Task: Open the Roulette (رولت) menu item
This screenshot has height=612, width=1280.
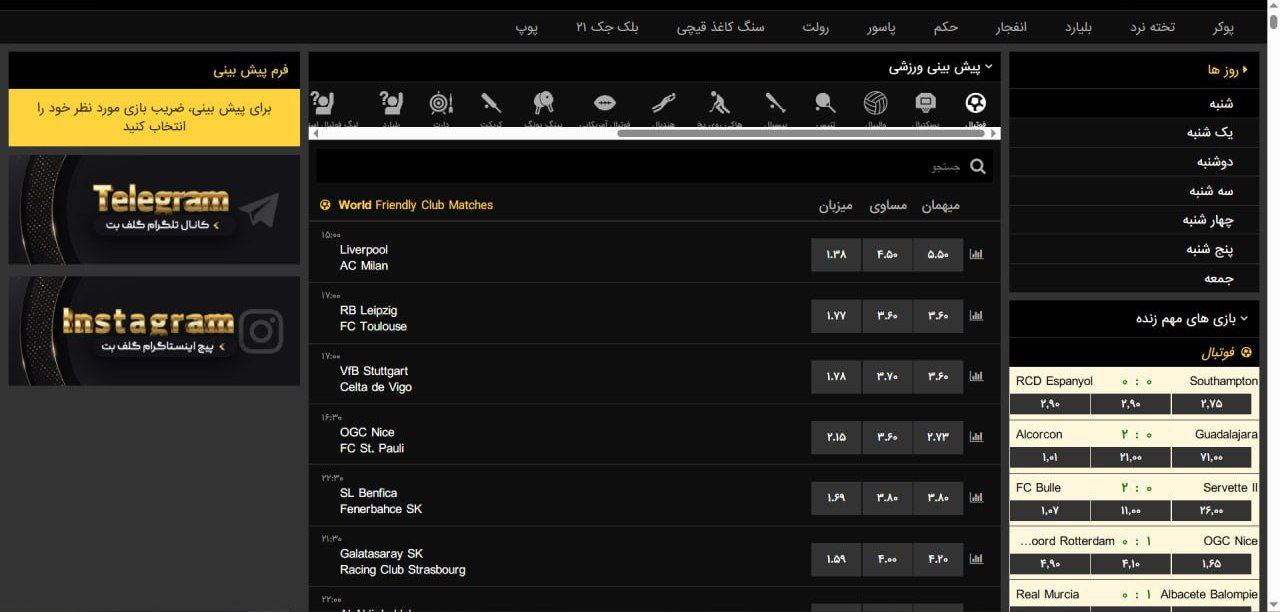Action: click(816, 27)
